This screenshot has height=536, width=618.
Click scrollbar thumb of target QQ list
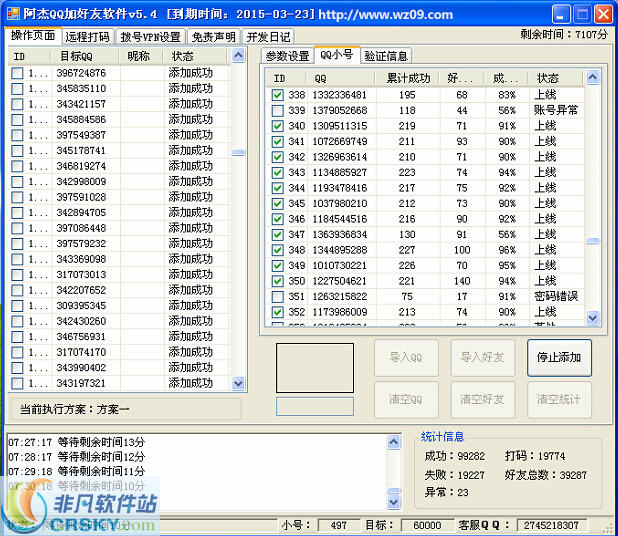[x=238, y=152]
